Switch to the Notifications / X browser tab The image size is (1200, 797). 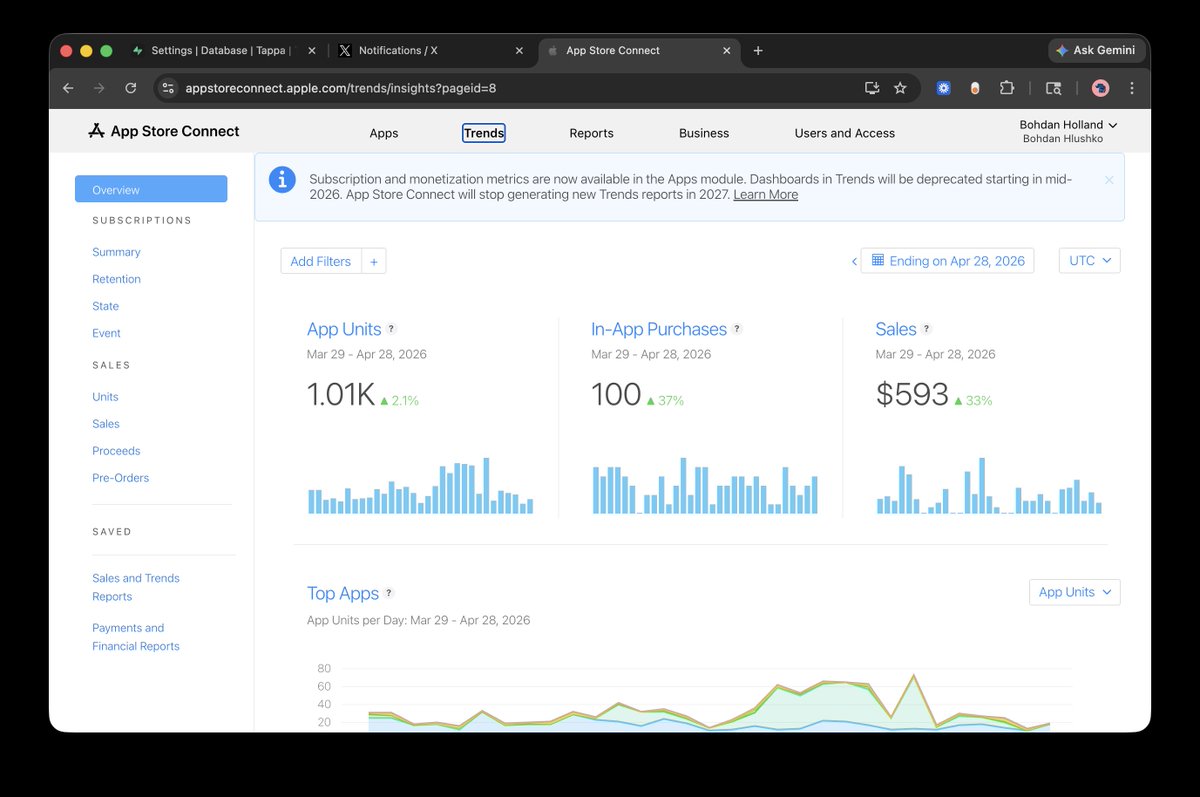point(432,51)
